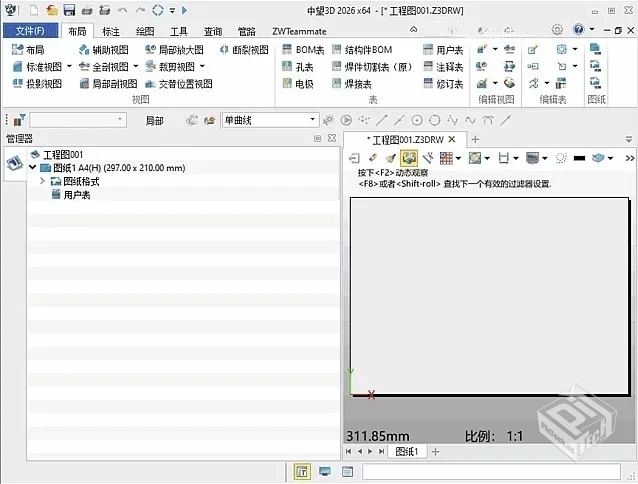Image resolution: width=638 pixels, height=484 pixels.
Task: Click the Undo arrow in quick access toolbar
Action: click(x=122, y=10)
